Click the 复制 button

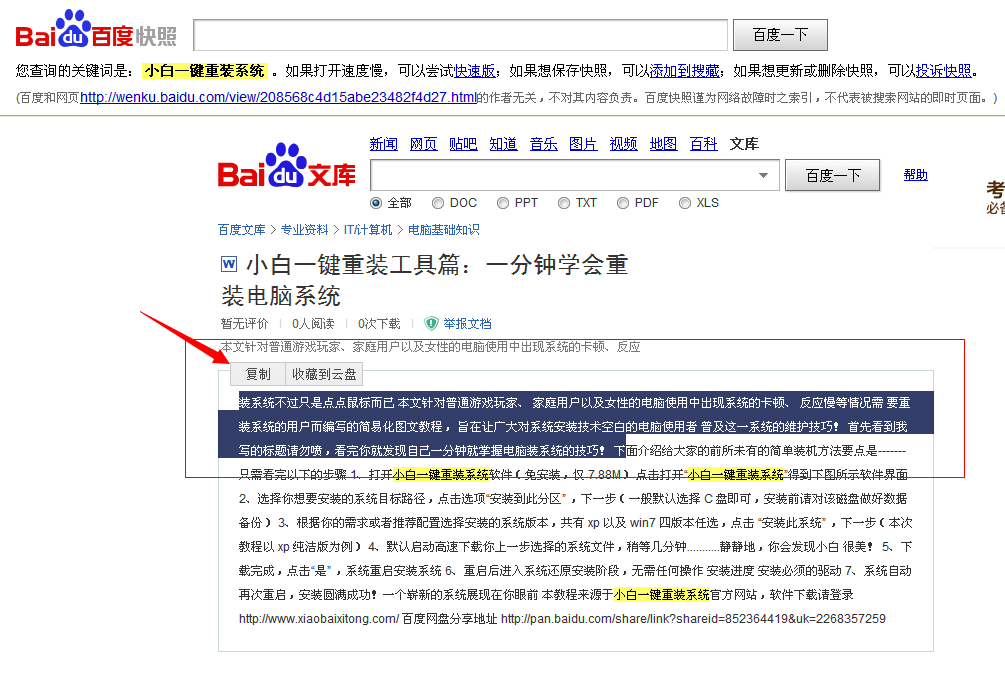coord(258,374)
